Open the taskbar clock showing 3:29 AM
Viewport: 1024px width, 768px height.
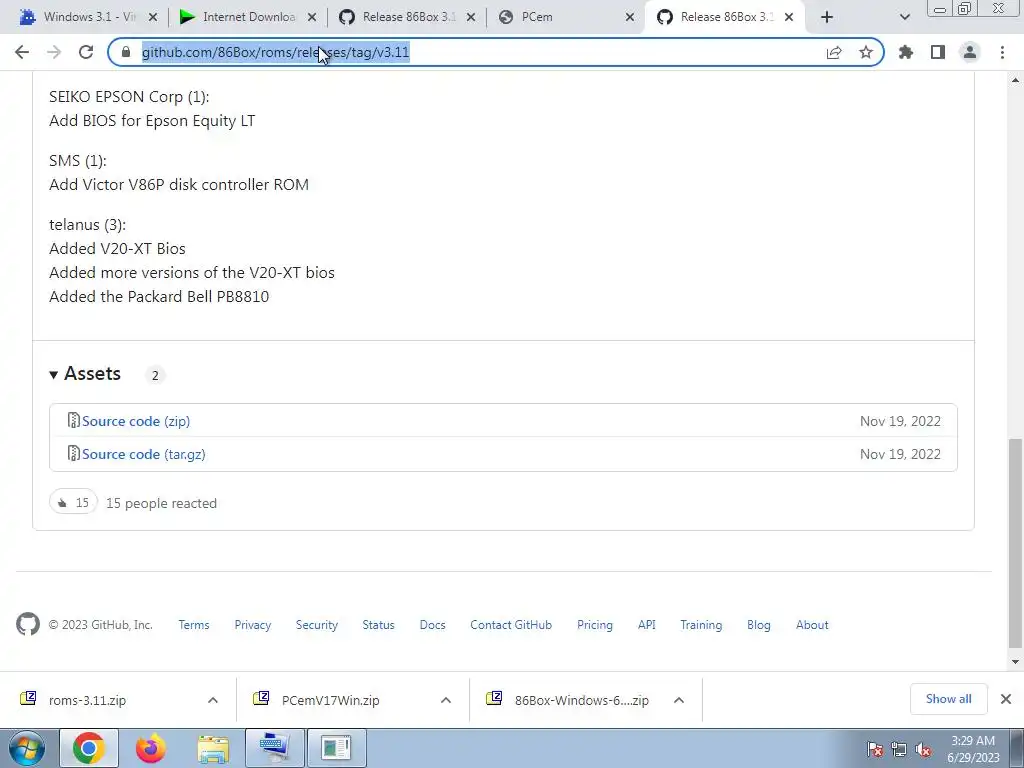tap(973, 749)
